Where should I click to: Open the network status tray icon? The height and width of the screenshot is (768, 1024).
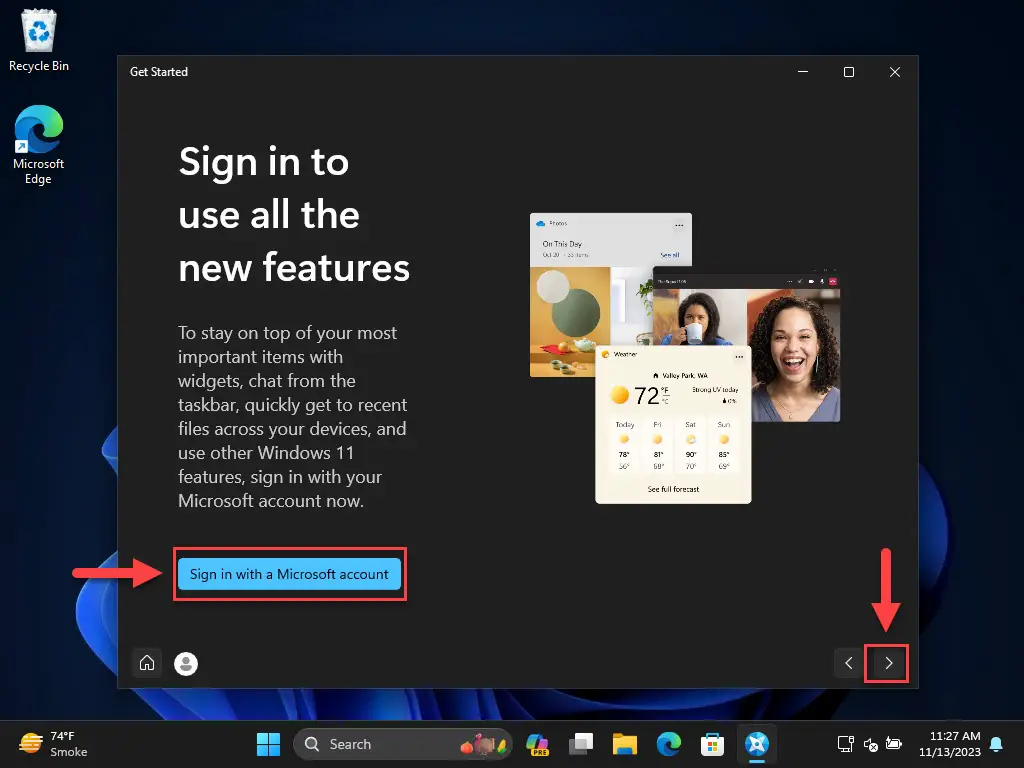pyautogui.click(x=846, y=744)
